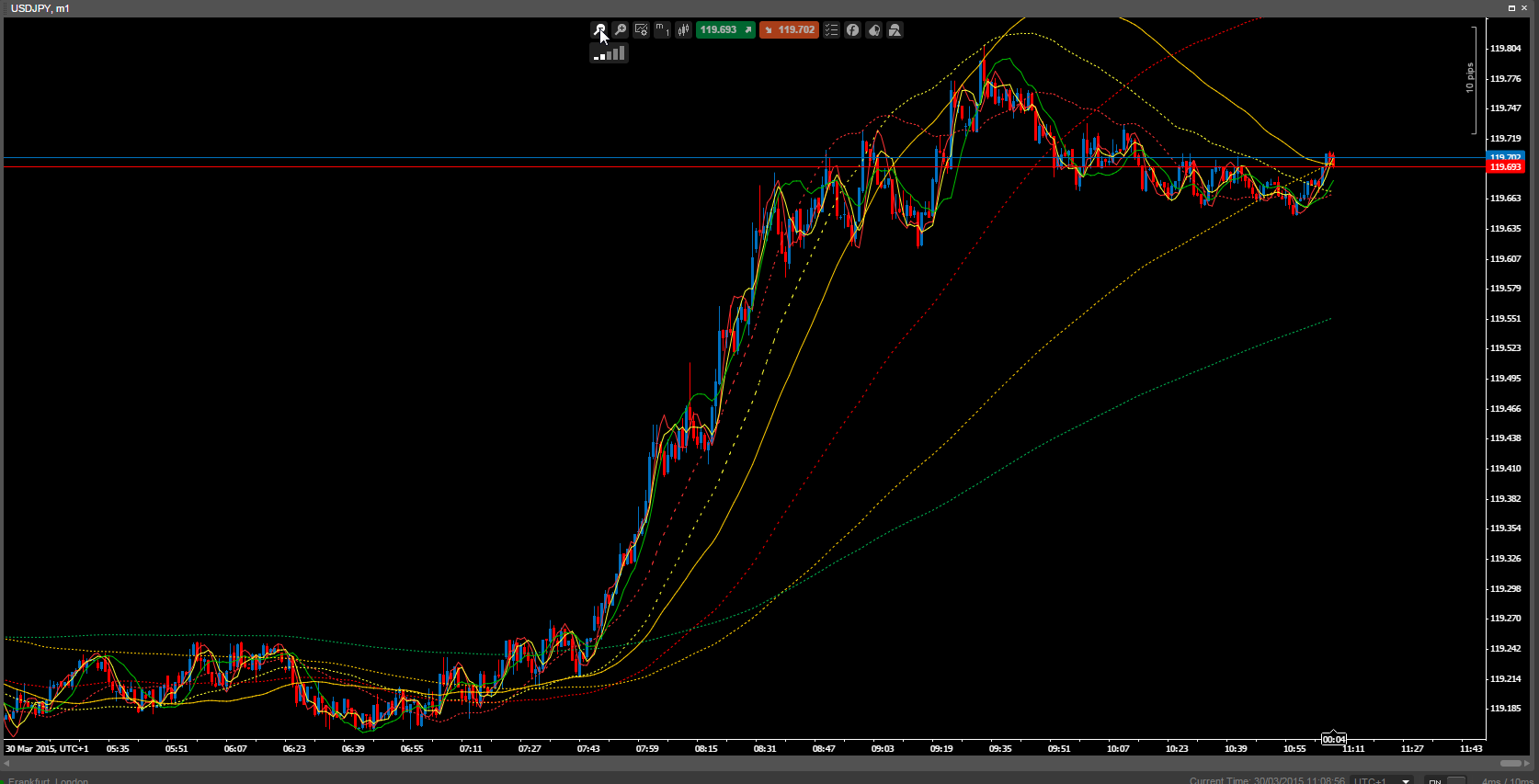Click the zoom in magnifier icon

click(621, 30)
